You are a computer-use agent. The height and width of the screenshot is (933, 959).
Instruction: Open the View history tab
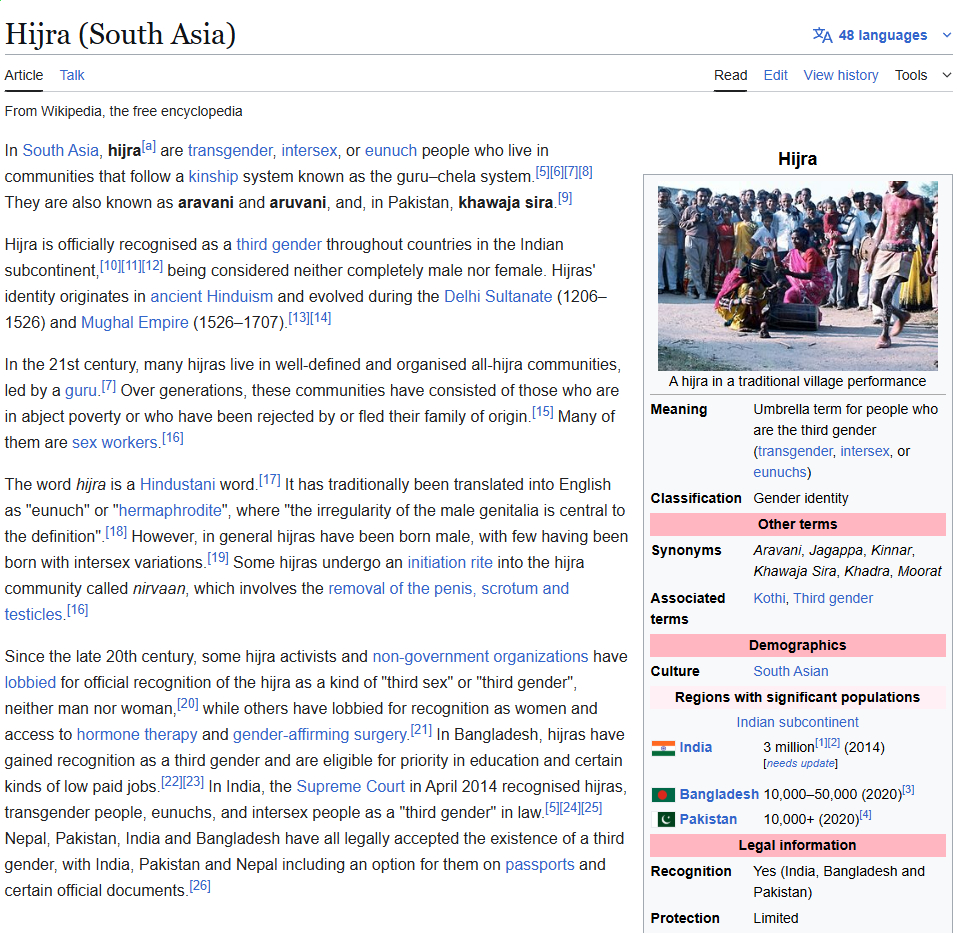point(840,75)
